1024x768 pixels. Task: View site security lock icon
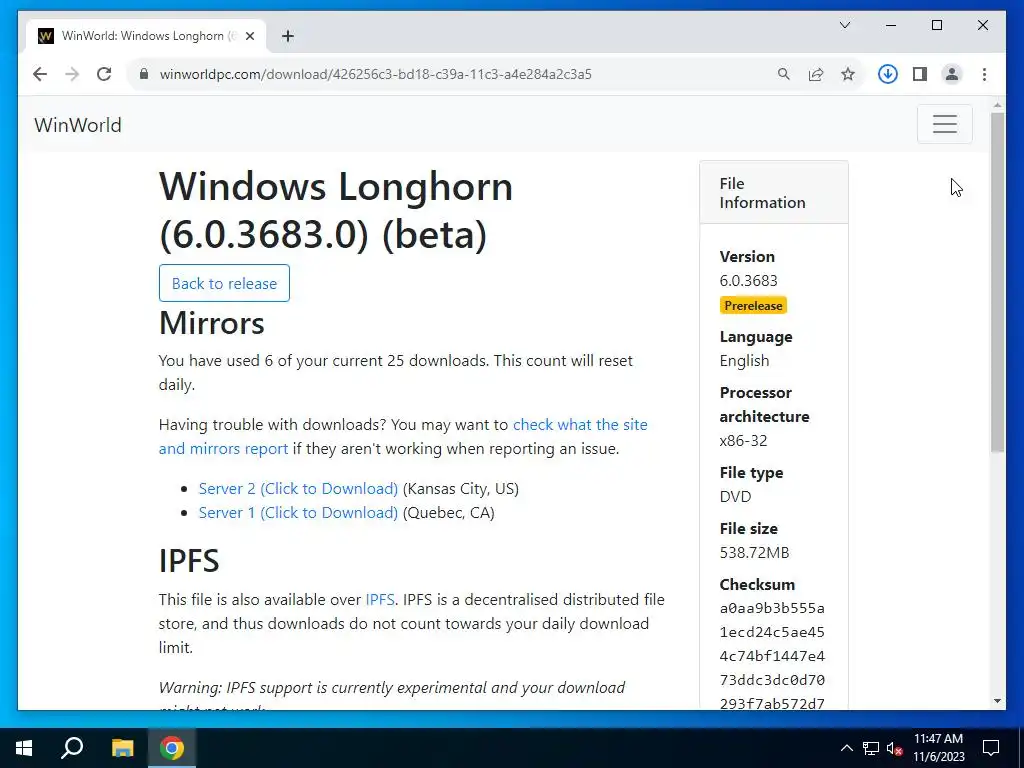click(144, 74)
